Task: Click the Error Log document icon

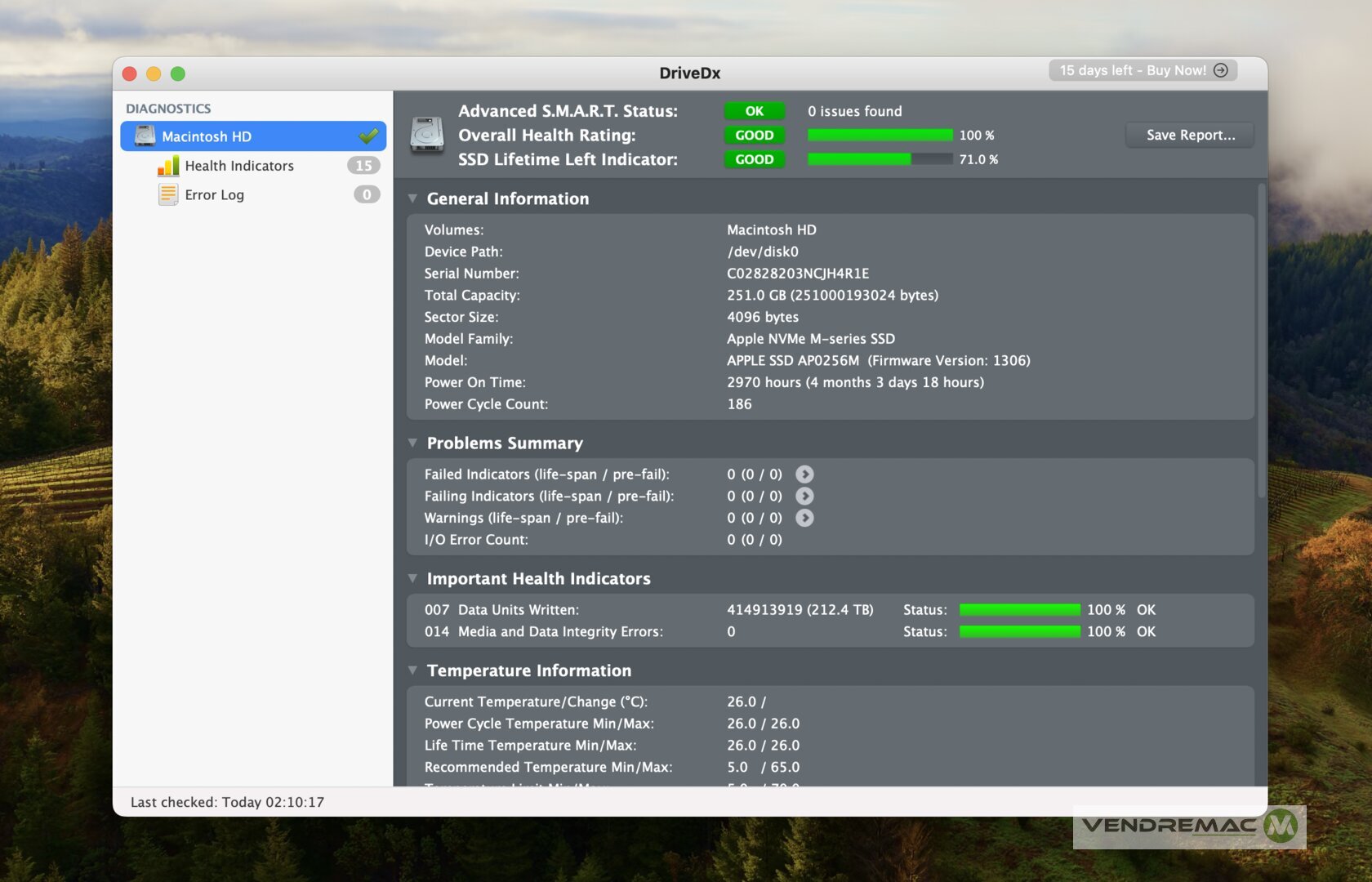Action: 168,194
